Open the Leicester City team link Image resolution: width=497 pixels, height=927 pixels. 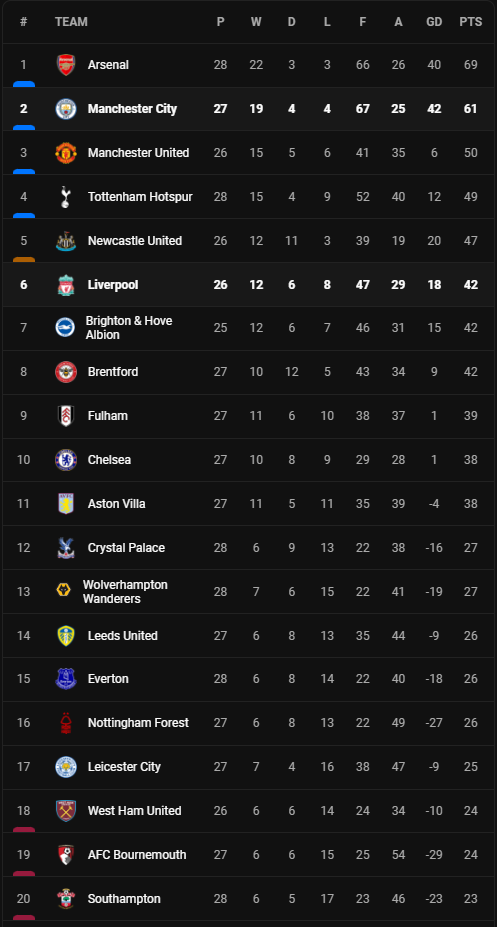point(124,767)
